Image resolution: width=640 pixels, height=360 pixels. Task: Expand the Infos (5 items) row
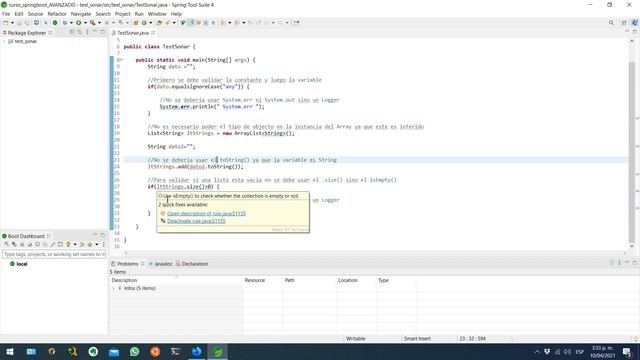pyautogui.click(x=113, y=288)
